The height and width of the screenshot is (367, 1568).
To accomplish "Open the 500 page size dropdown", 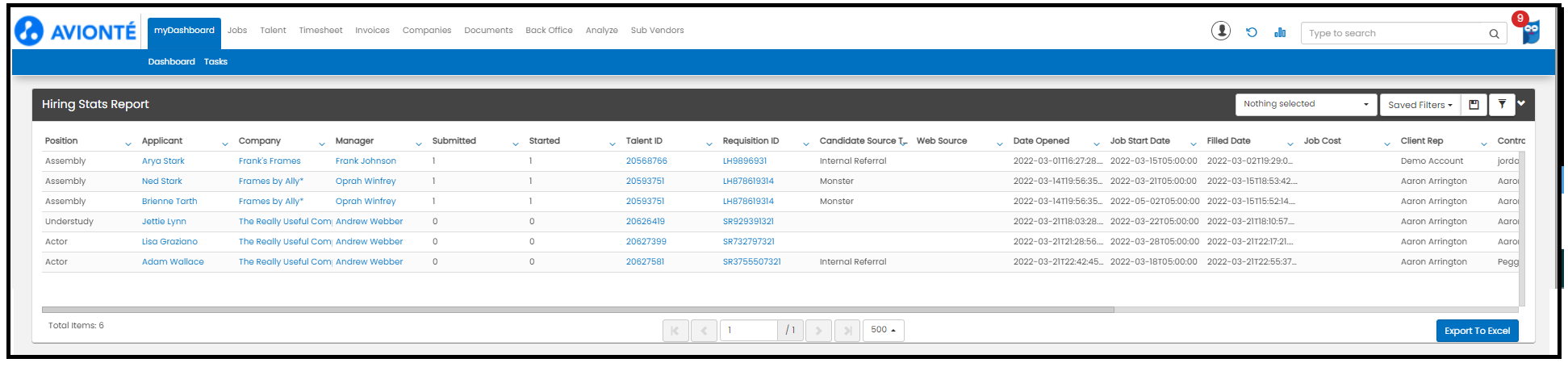I will 883,330.
